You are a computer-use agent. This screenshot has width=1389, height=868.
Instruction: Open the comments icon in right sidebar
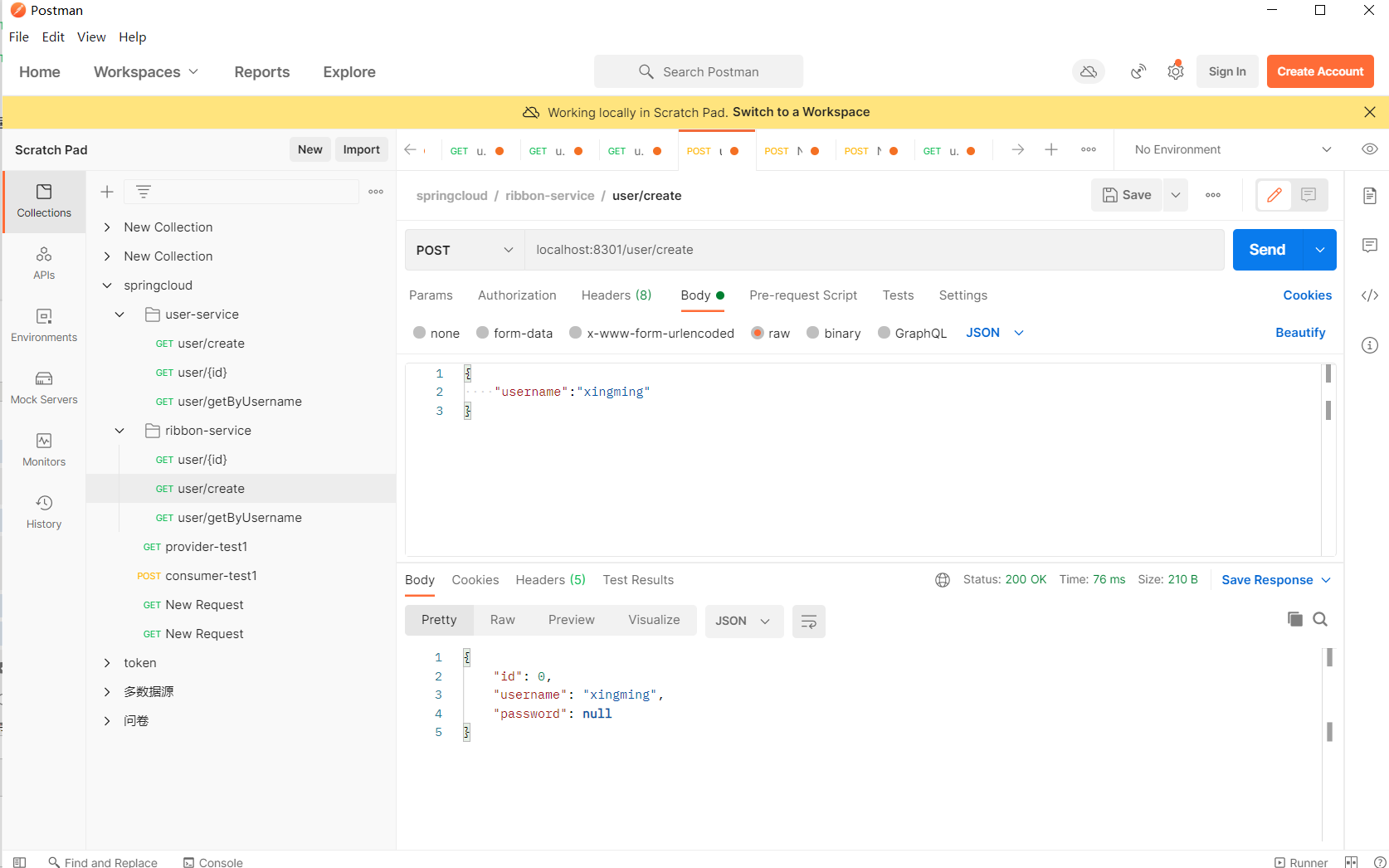[1370, 246]
